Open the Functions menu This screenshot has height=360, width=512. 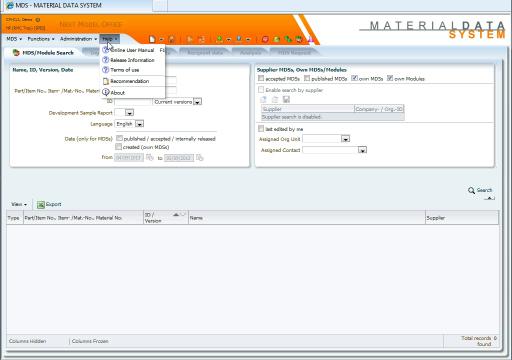pos(41,39)
